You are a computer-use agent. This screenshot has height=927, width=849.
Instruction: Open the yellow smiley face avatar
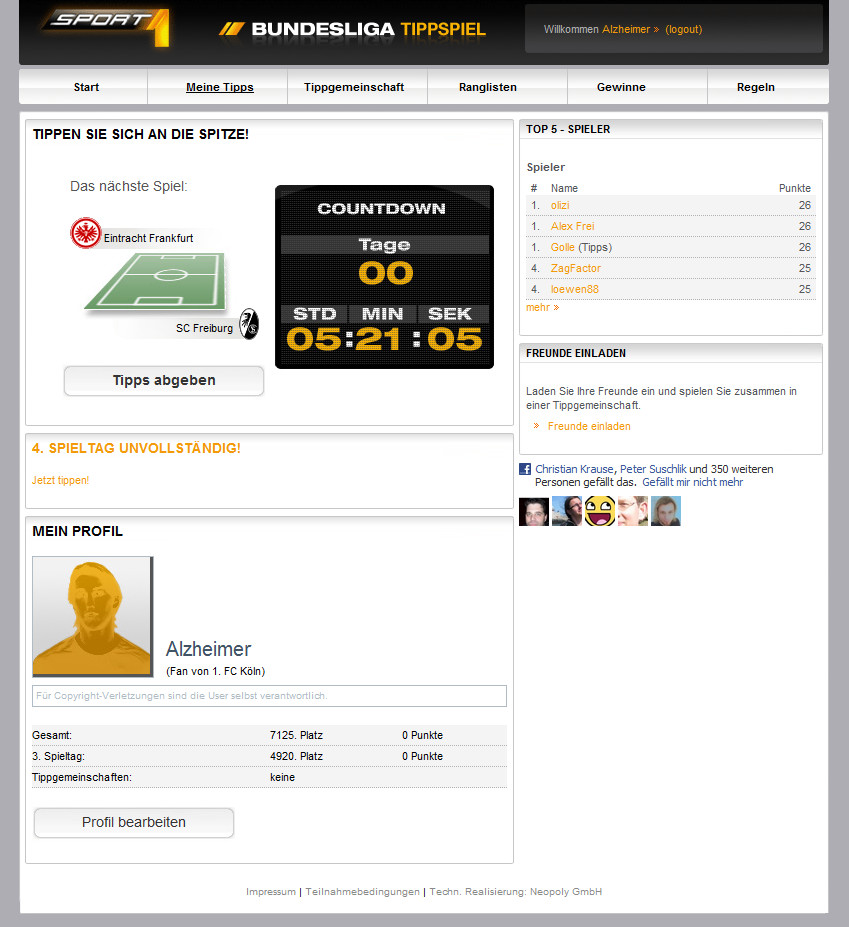coord(600,511)
